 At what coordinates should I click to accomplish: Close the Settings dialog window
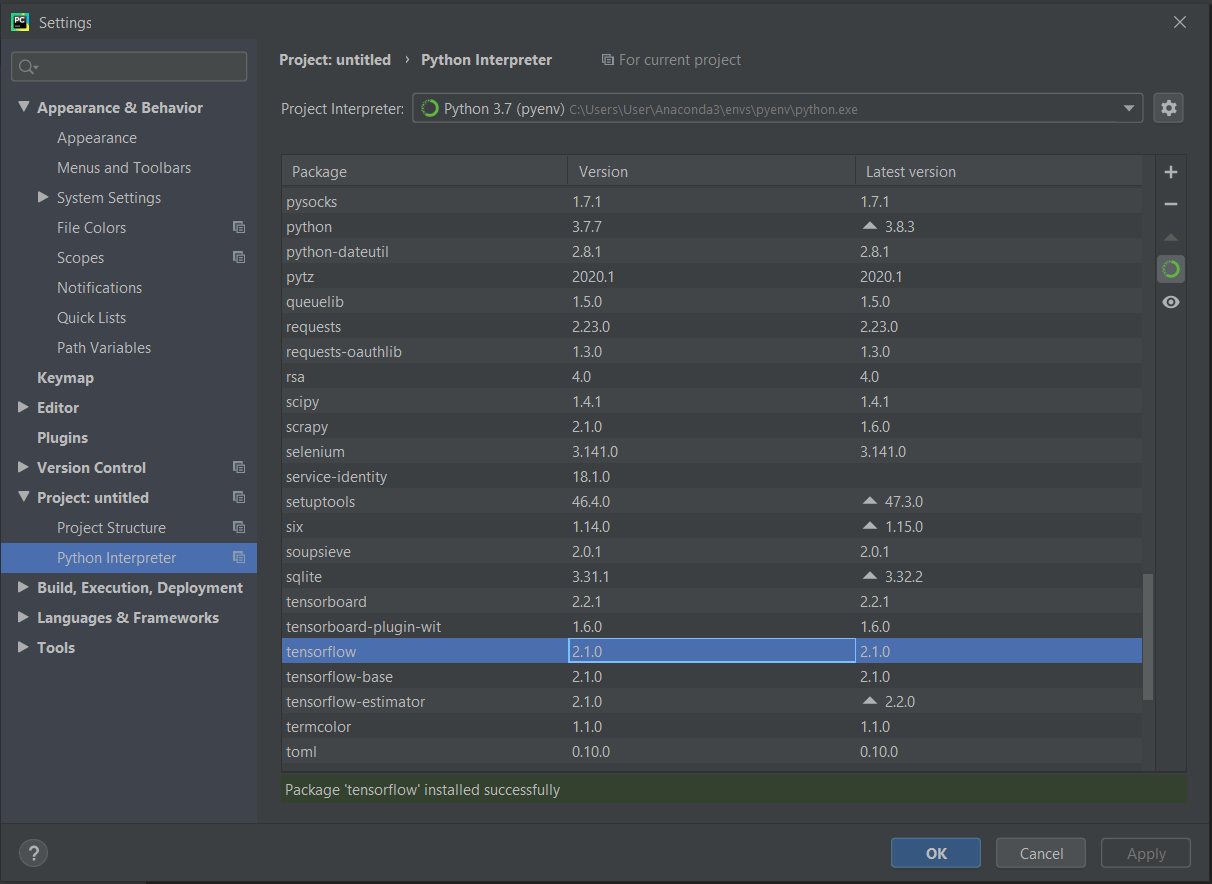pyautogui.click(x=1180, y=22)
